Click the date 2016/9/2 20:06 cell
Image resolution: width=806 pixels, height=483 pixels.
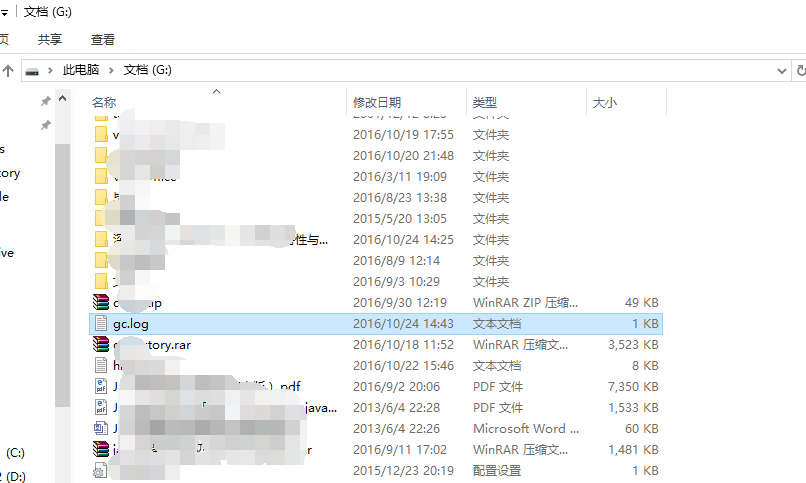pos(396,386)
